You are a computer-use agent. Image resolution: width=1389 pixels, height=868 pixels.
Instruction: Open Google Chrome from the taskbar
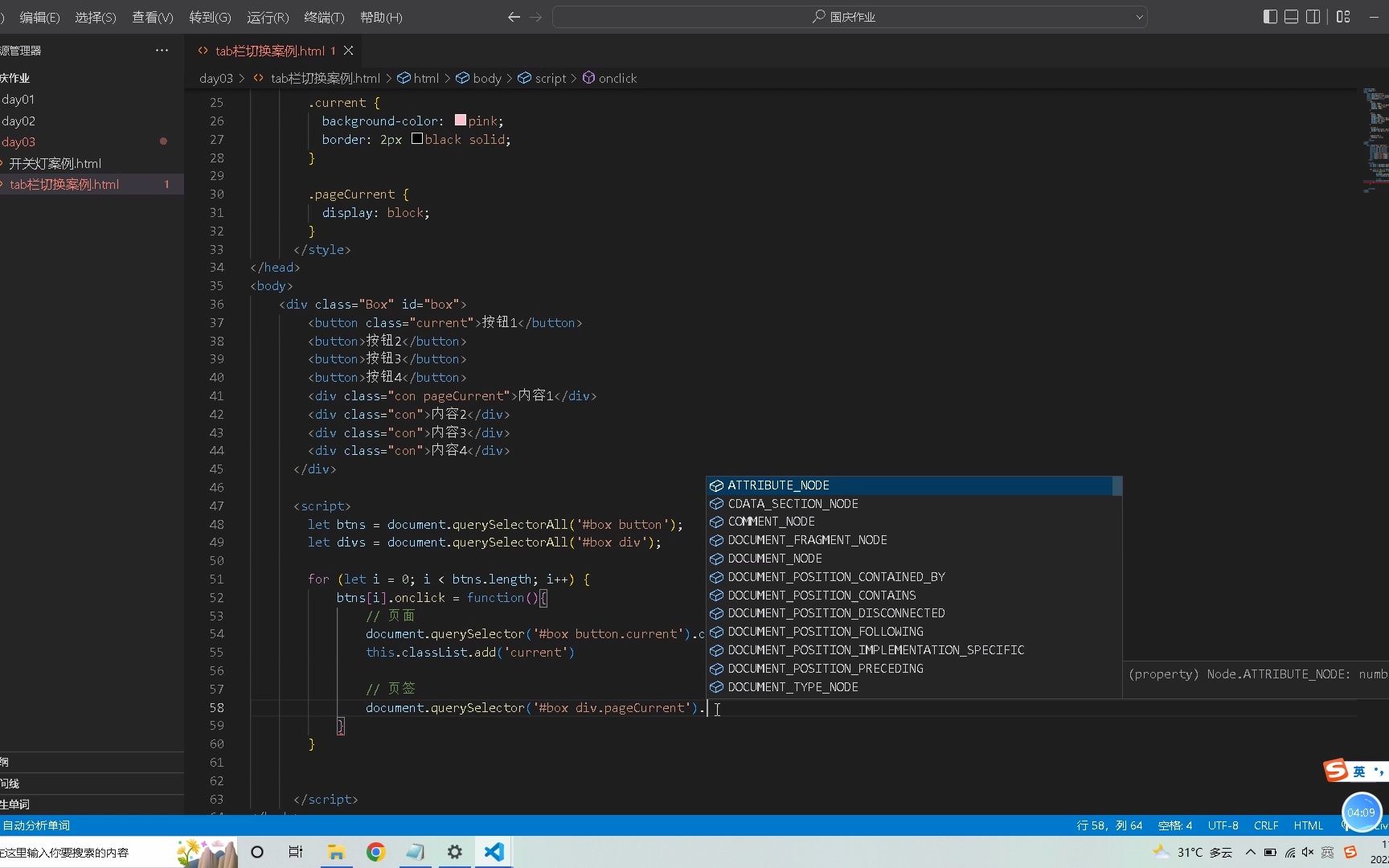375,852
